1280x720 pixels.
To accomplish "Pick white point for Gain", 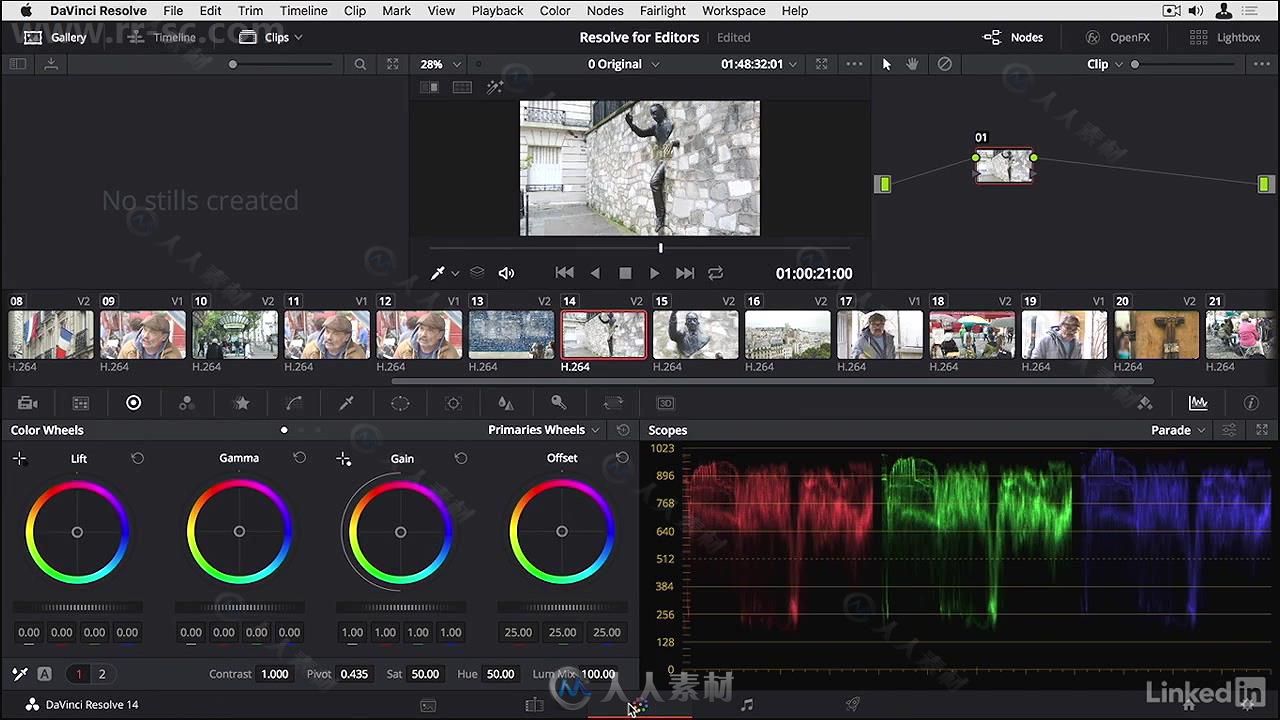I will pyautogui.click(x=343, y=459).
